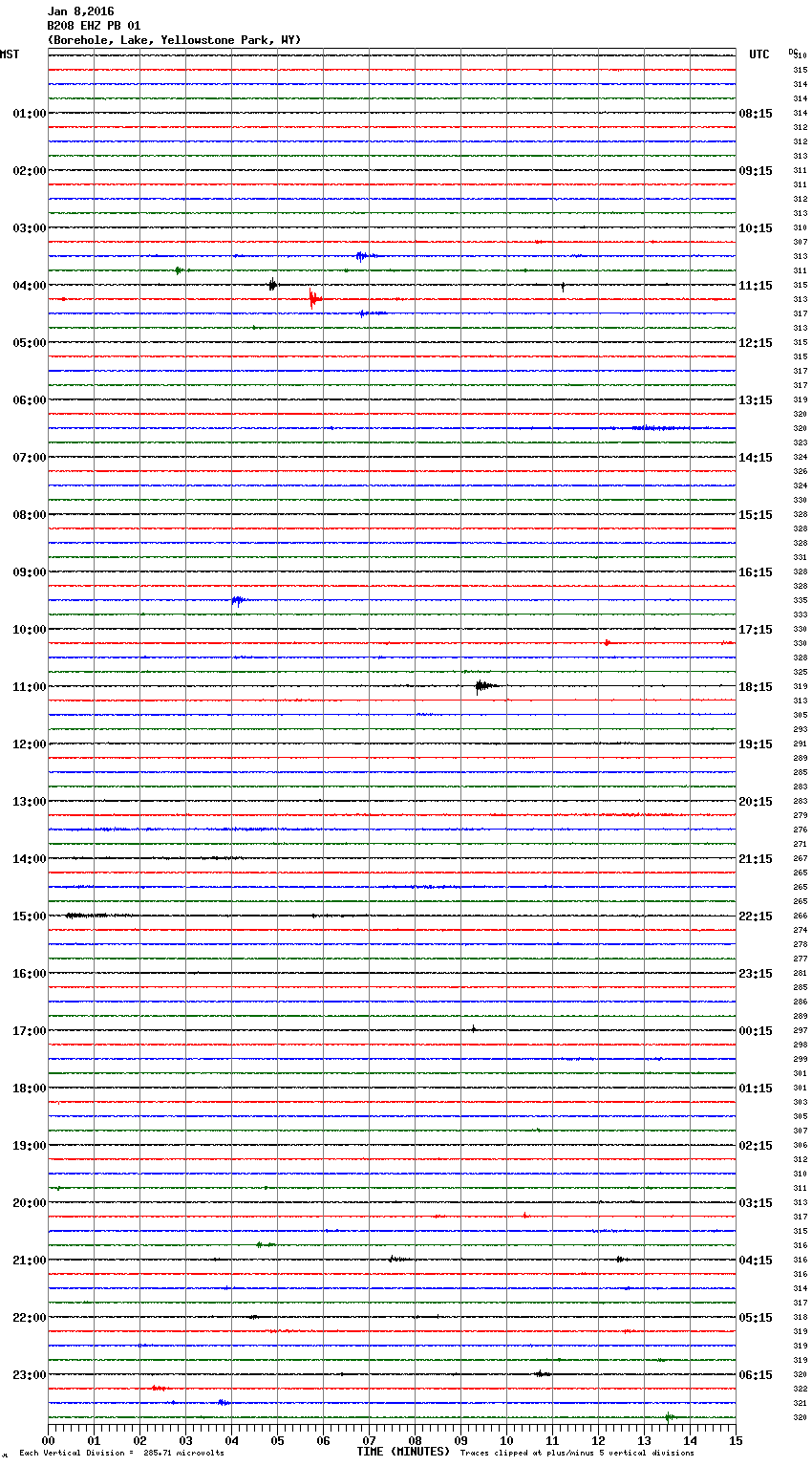
Task: Select the 17:00 MST row label
Action: click(30, 1031)
